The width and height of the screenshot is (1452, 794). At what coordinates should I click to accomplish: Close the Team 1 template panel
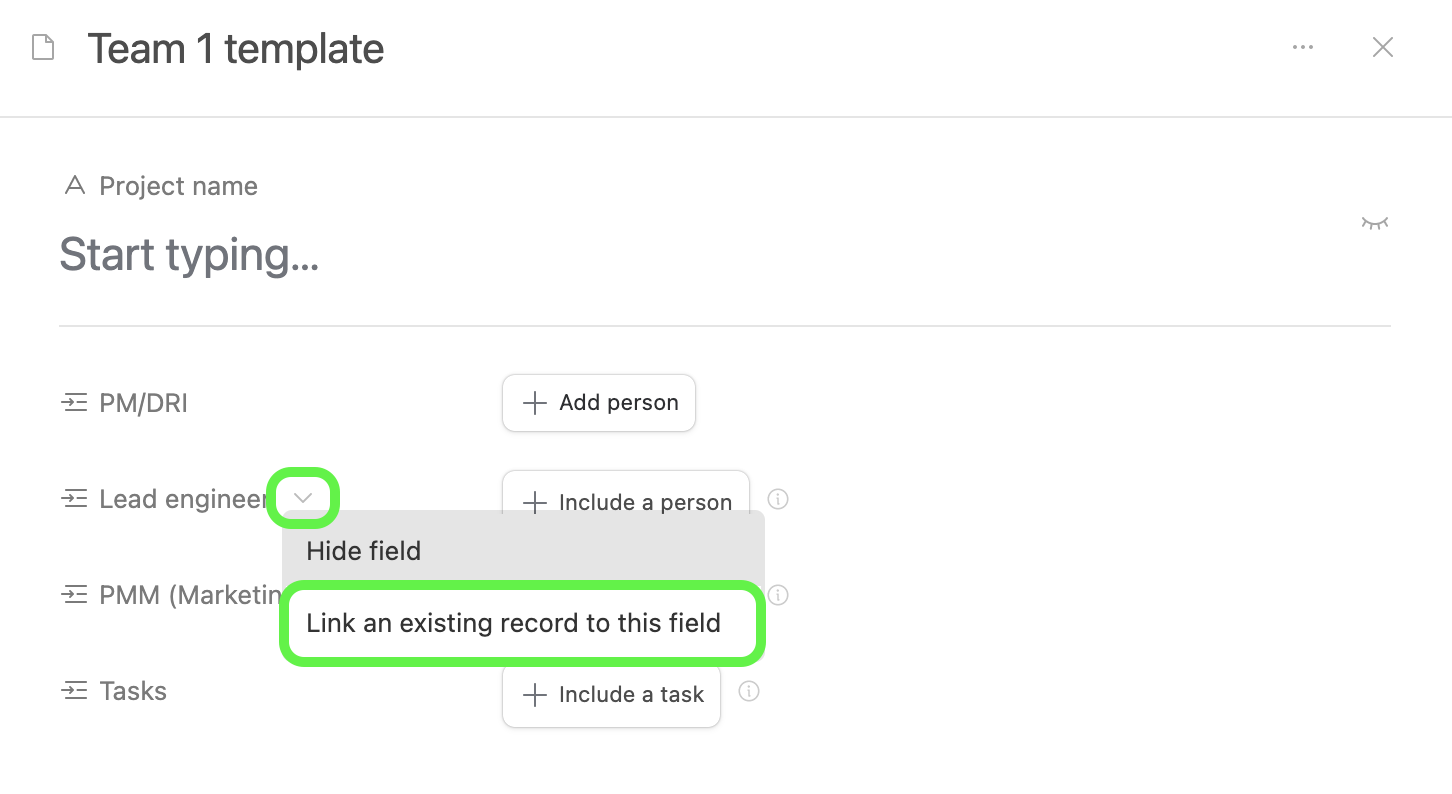1383,47
